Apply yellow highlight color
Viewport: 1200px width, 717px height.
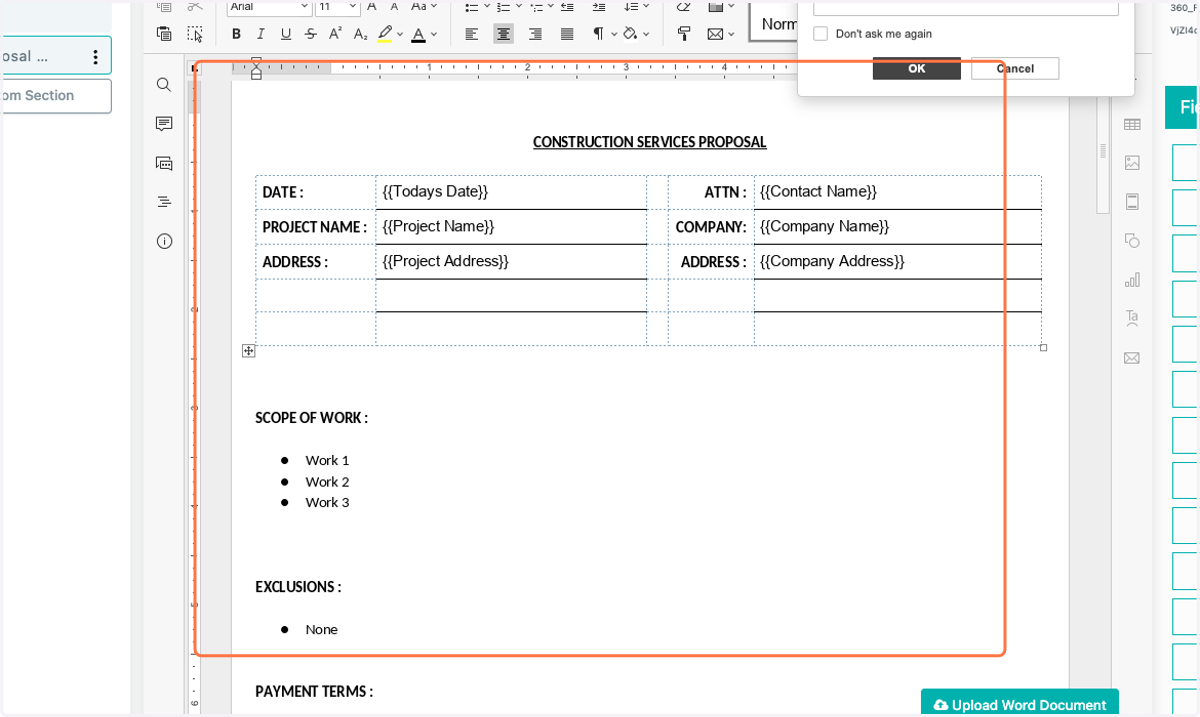(x=385, y=34)
